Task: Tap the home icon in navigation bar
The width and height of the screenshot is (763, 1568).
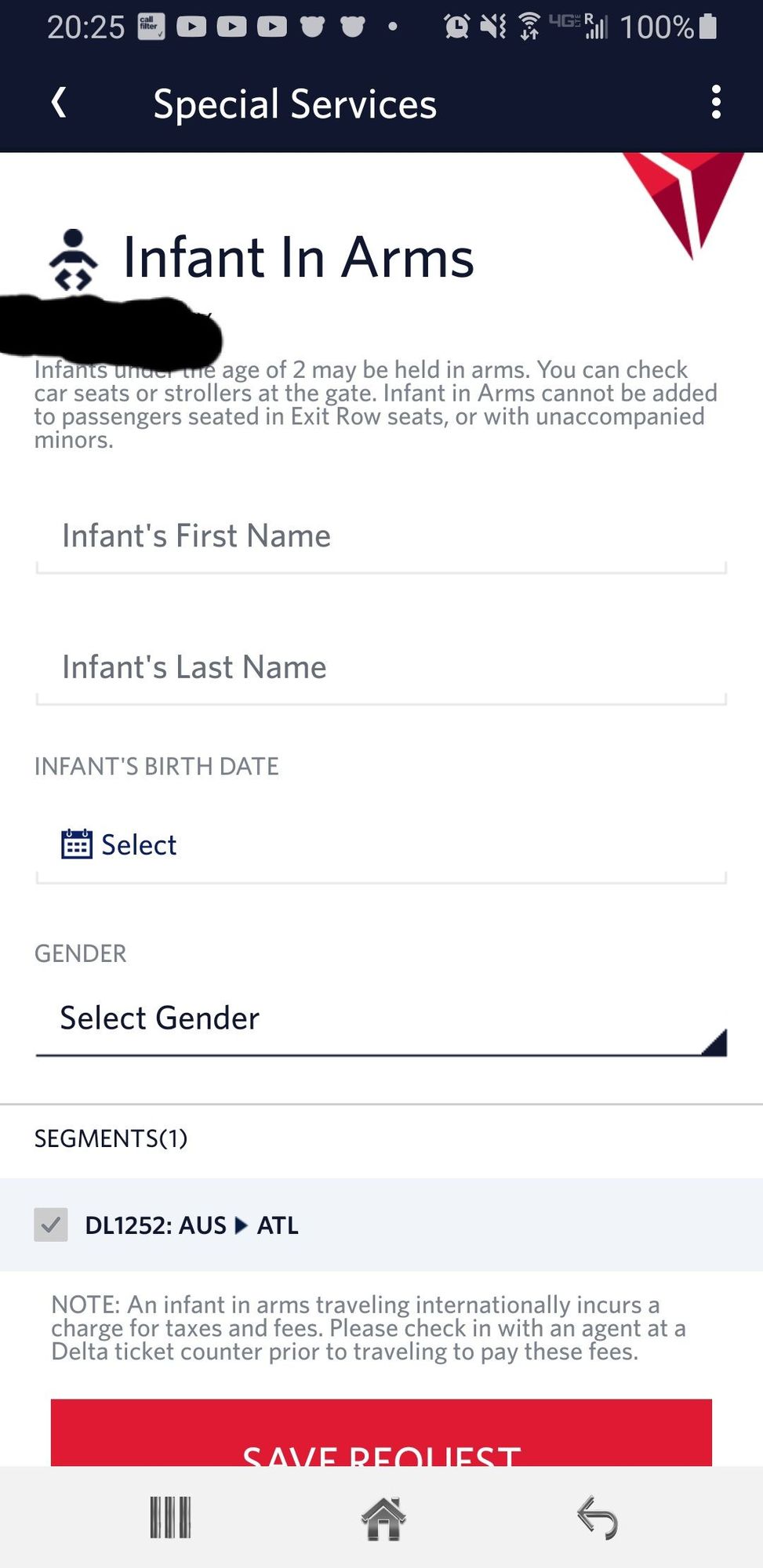Action: (x=383, y=1518)
